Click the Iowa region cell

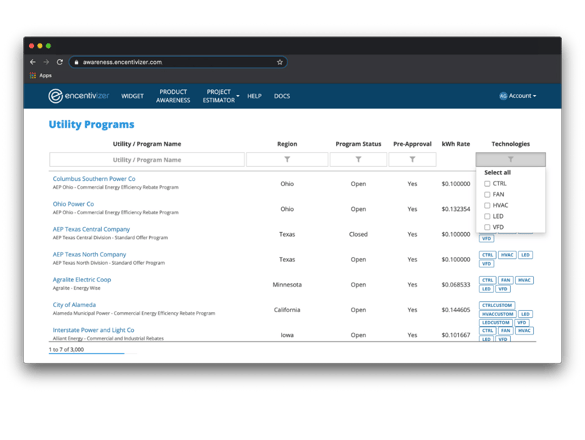[287, 335]
